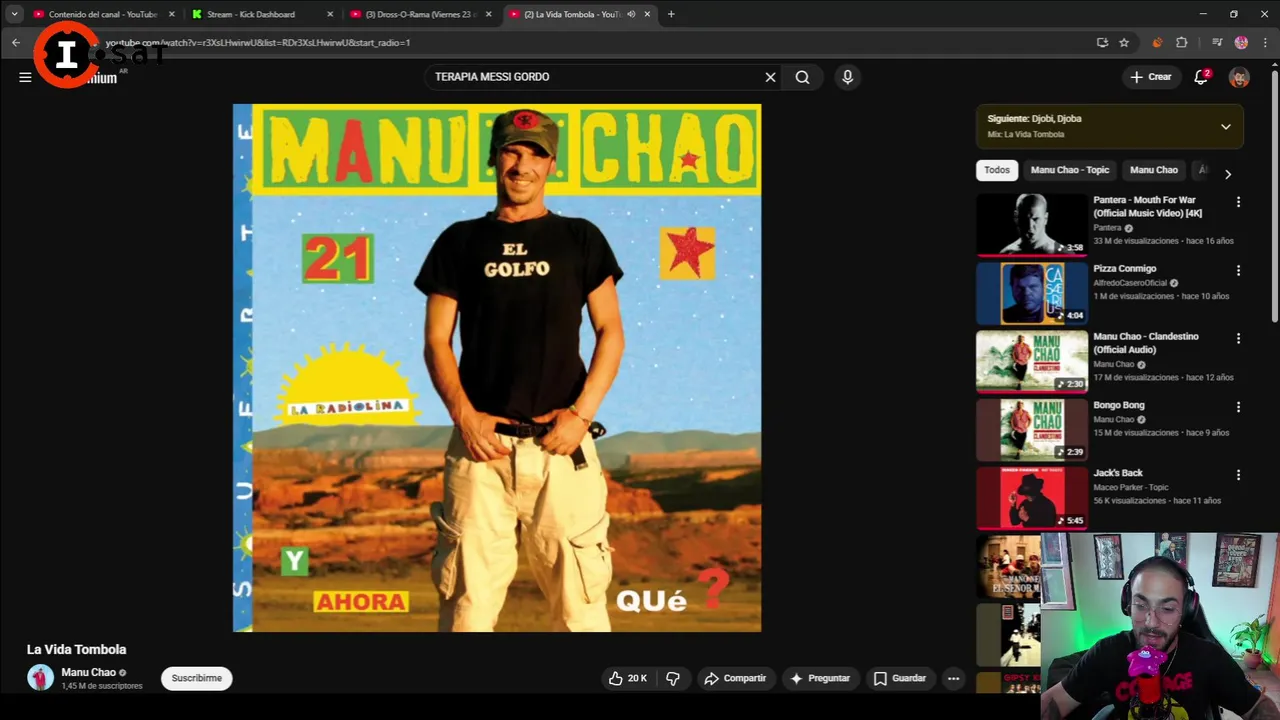
Task: Select the Manu Chao filter chip
Action: [x=1154, y=170]
